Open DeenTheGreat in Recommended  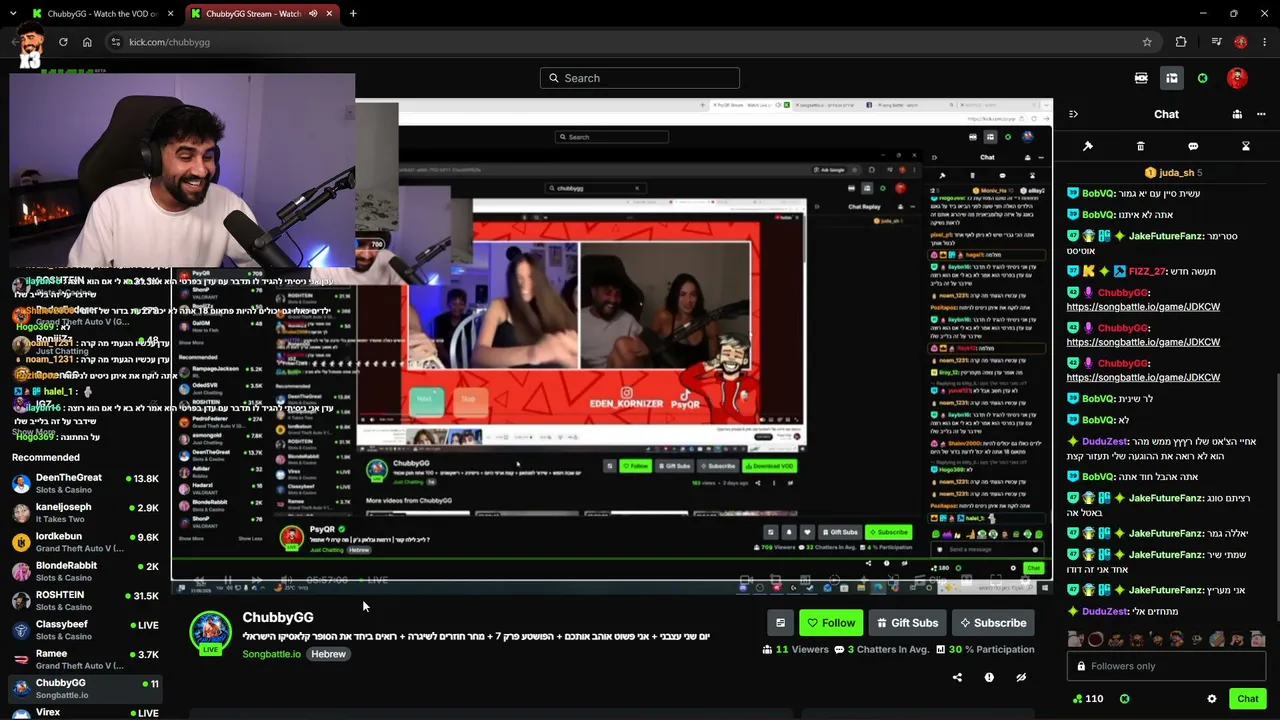point(85,484)
